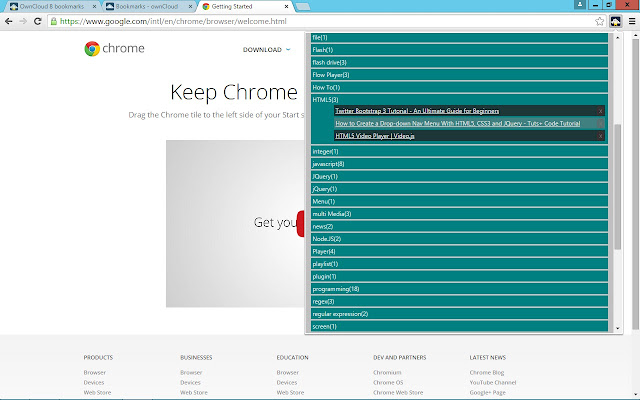Viewport: 640px width, 400px height.
Task: Expand the multi Media(3) tag
Action: pos(459,214)
